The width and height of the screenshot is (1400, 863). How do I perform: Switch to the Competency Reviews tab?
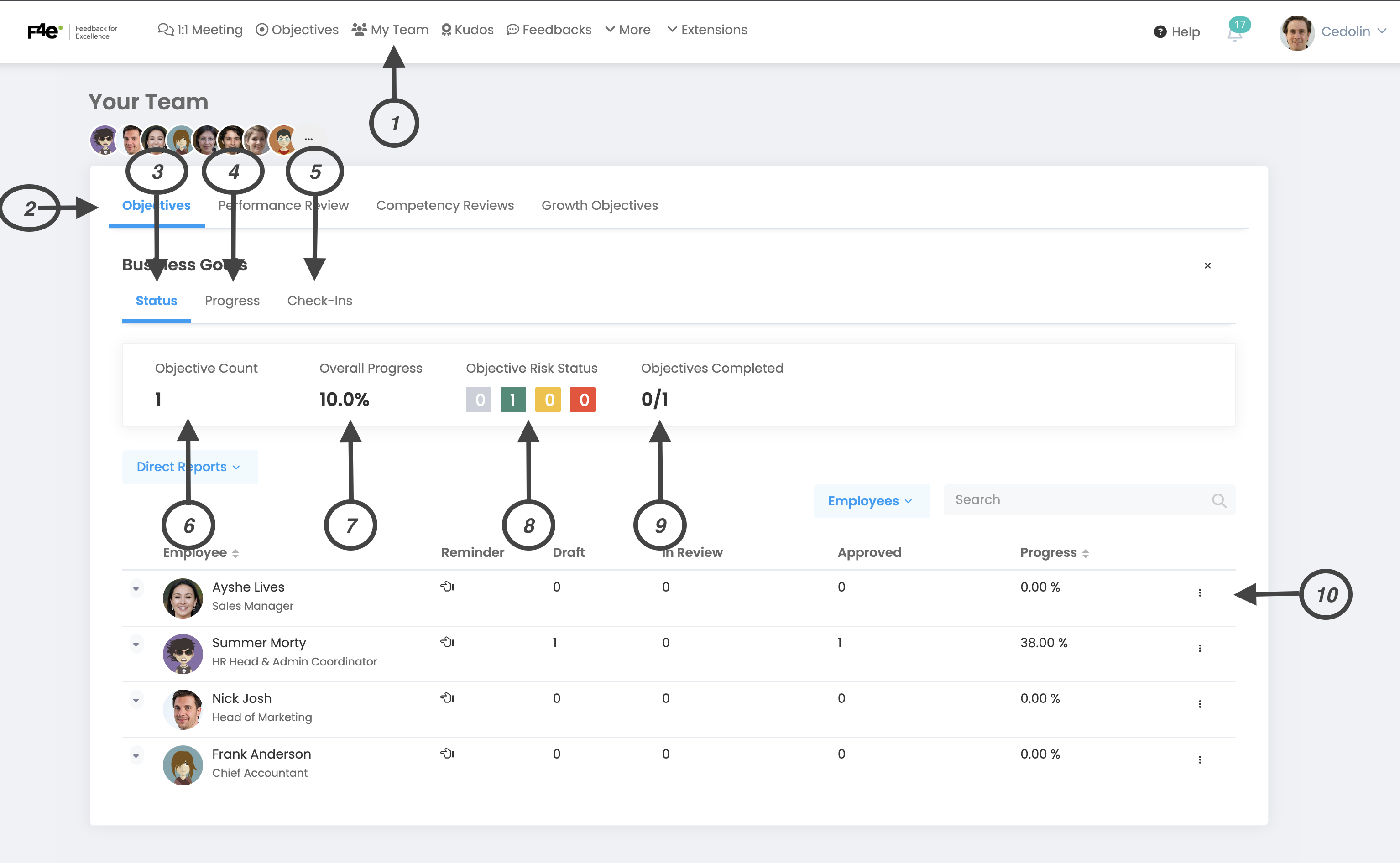tap(445, 205)
